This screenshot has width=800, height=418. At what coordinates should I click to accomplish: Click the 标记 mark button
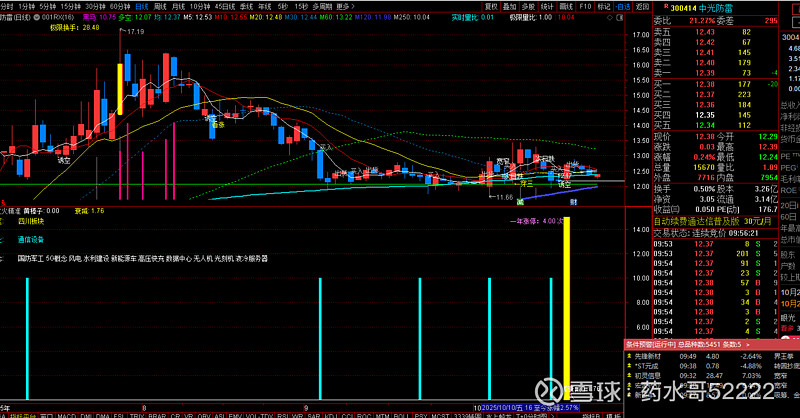coord(604,7)
